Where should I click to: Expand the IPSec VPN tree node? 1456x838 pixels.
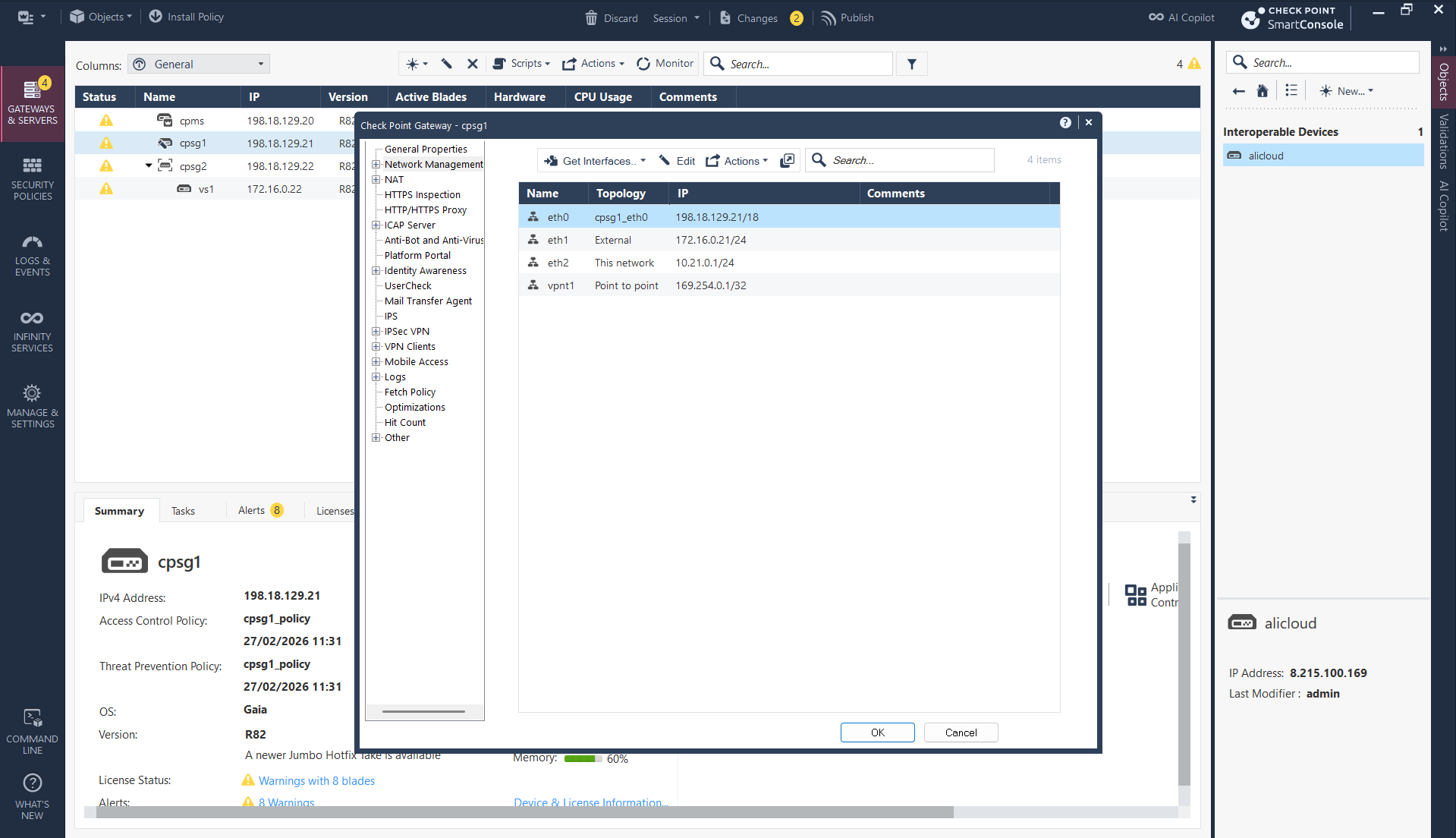[x=376, y=332]
